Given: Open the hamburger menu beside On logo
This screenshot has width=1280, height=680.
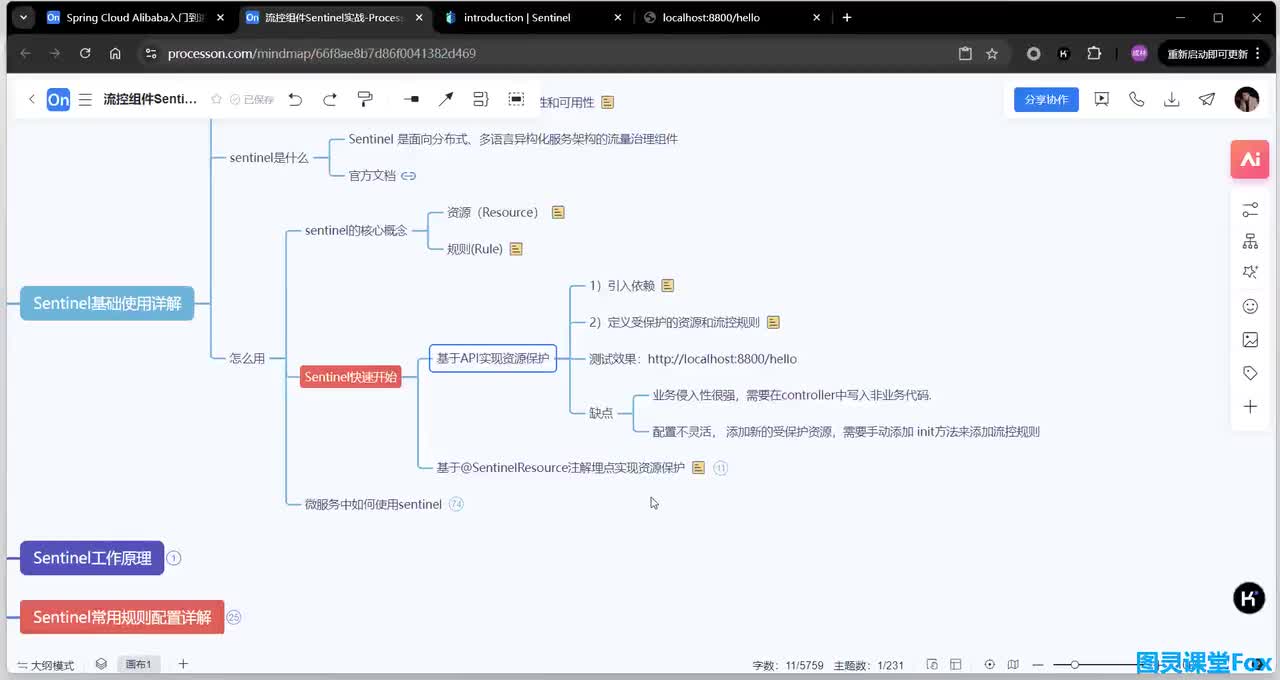Looking at the screenshot, I should 85,99.
